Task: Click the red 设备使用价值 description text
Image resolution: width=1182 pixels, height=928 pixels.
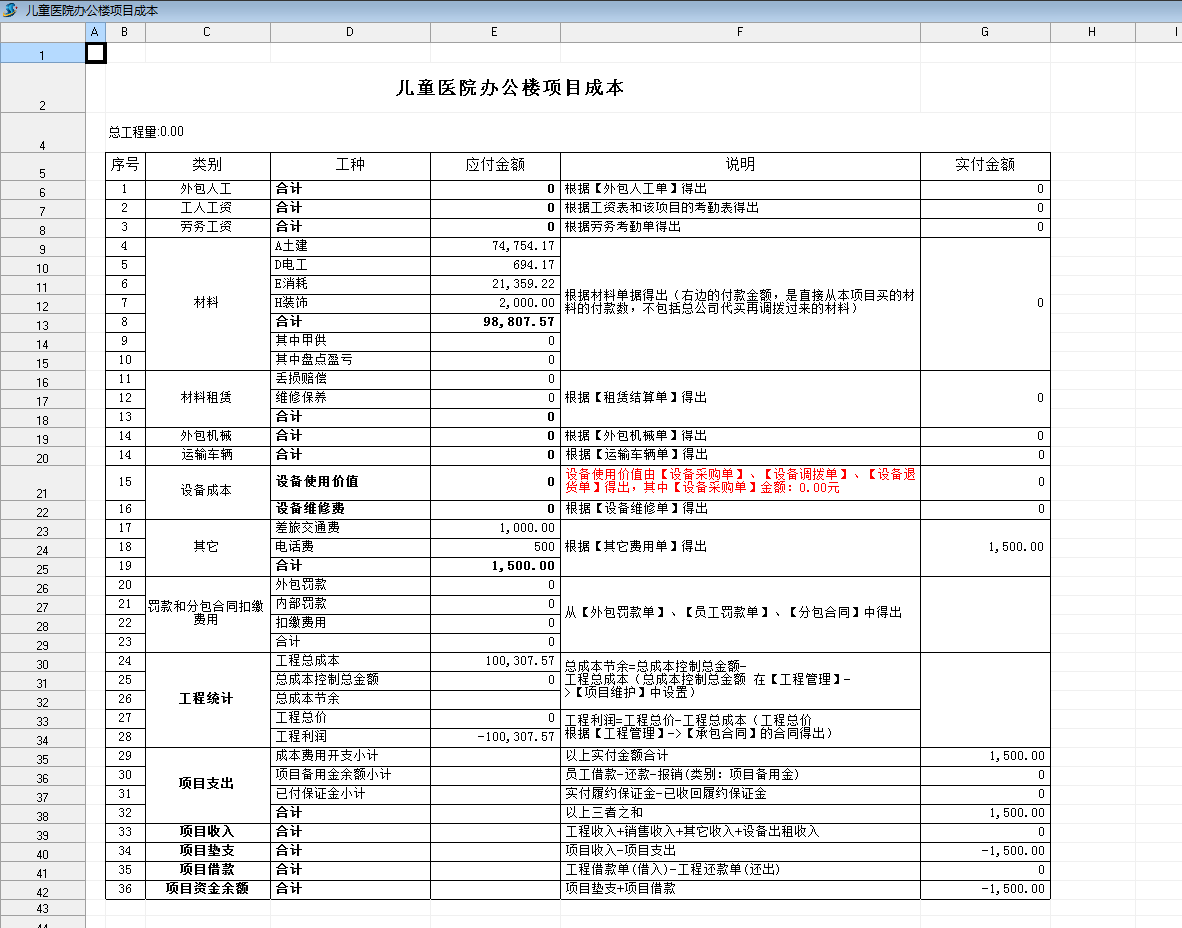Action: pos(740,481)
